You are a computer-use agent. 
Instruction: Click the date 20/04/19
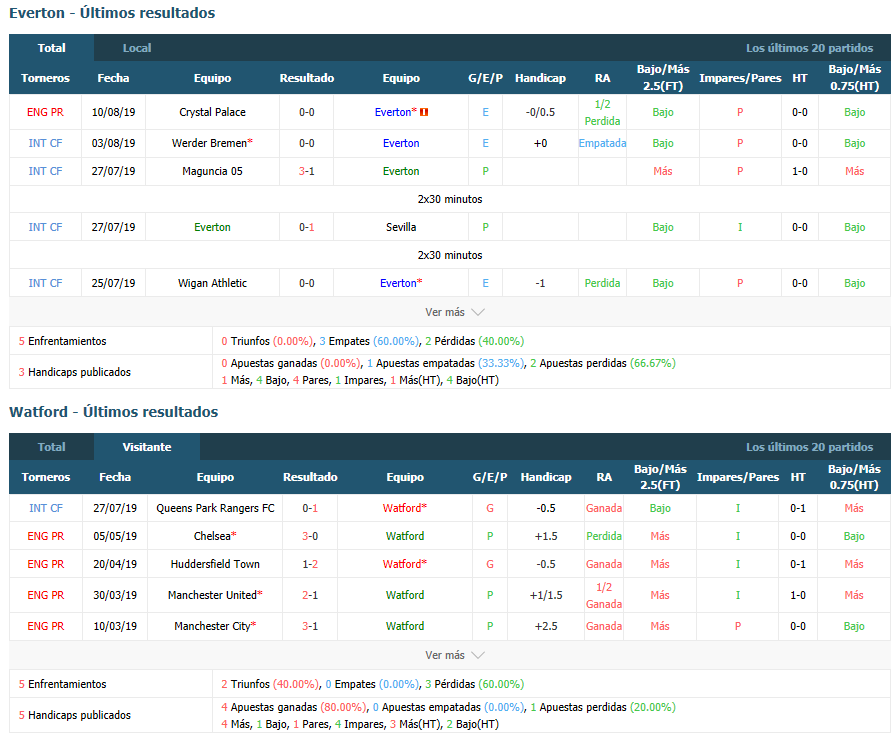click(115, 564)
